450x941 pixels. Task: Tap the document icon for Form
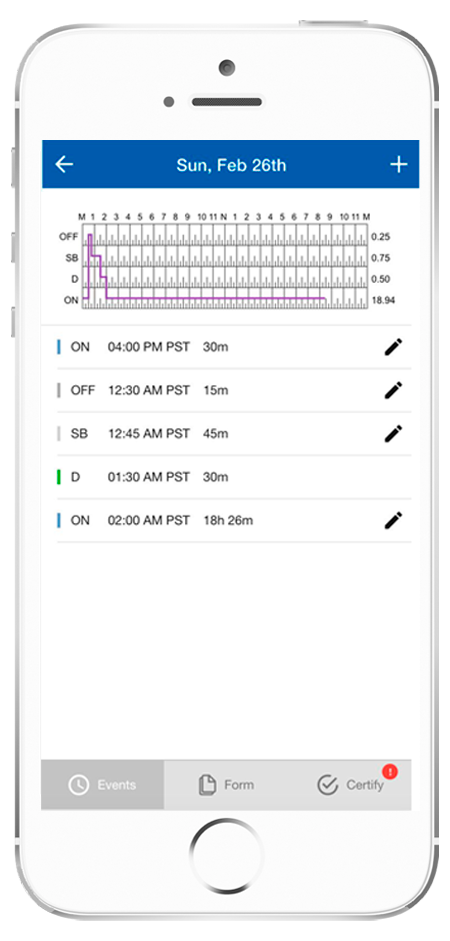pyautogui.click(x=208, y=785)
